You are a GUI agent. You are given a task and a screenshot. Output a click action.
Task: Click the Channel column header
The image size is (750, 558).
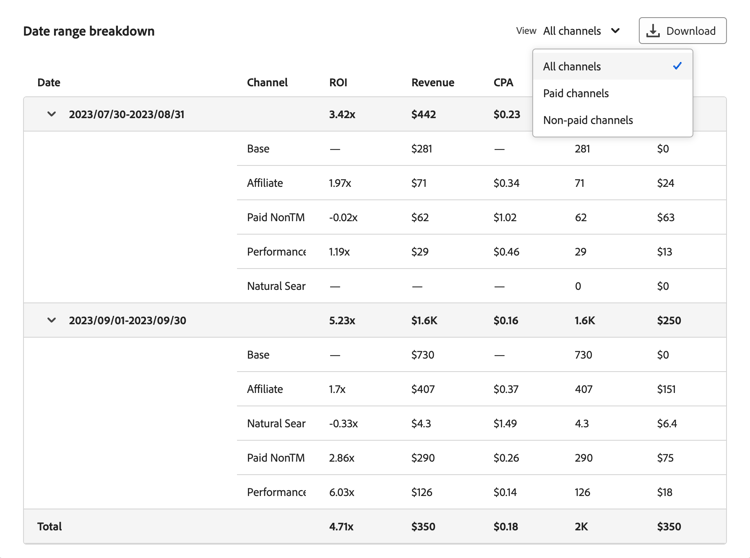[267, 83]
